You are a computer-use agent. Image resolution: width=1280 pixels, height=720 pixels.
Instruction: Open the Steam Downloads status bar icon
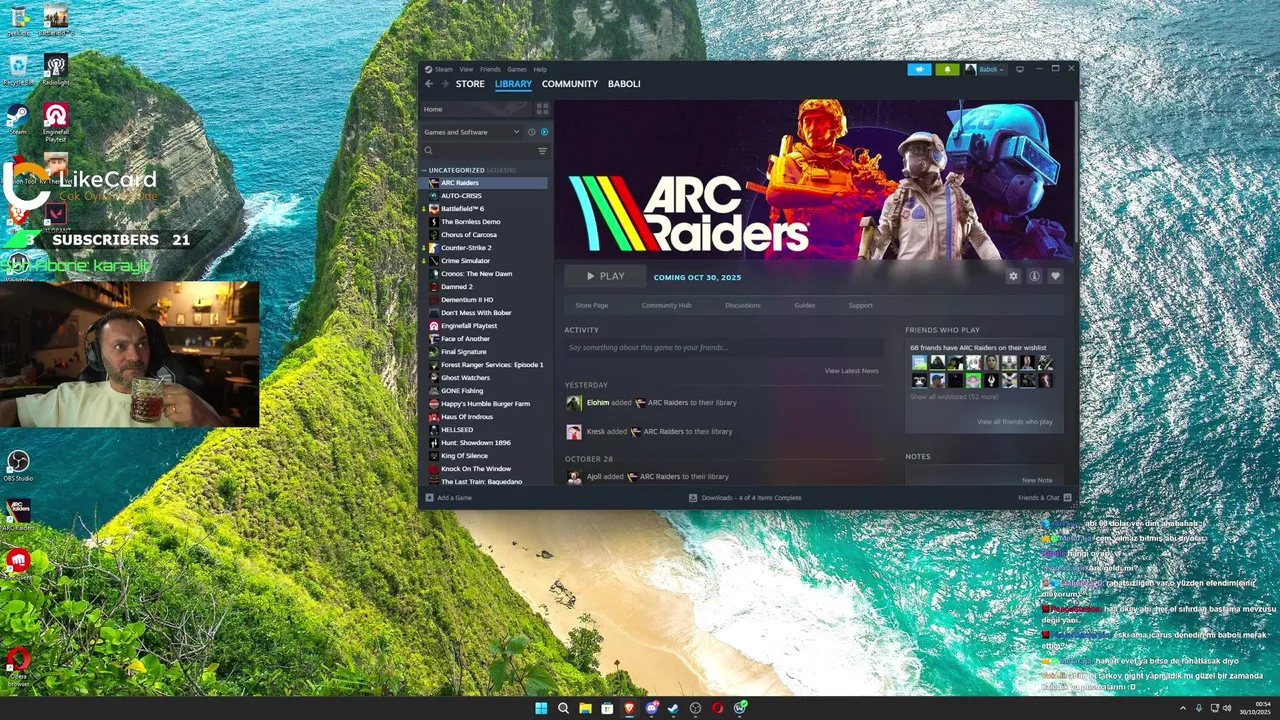point(693,497)
